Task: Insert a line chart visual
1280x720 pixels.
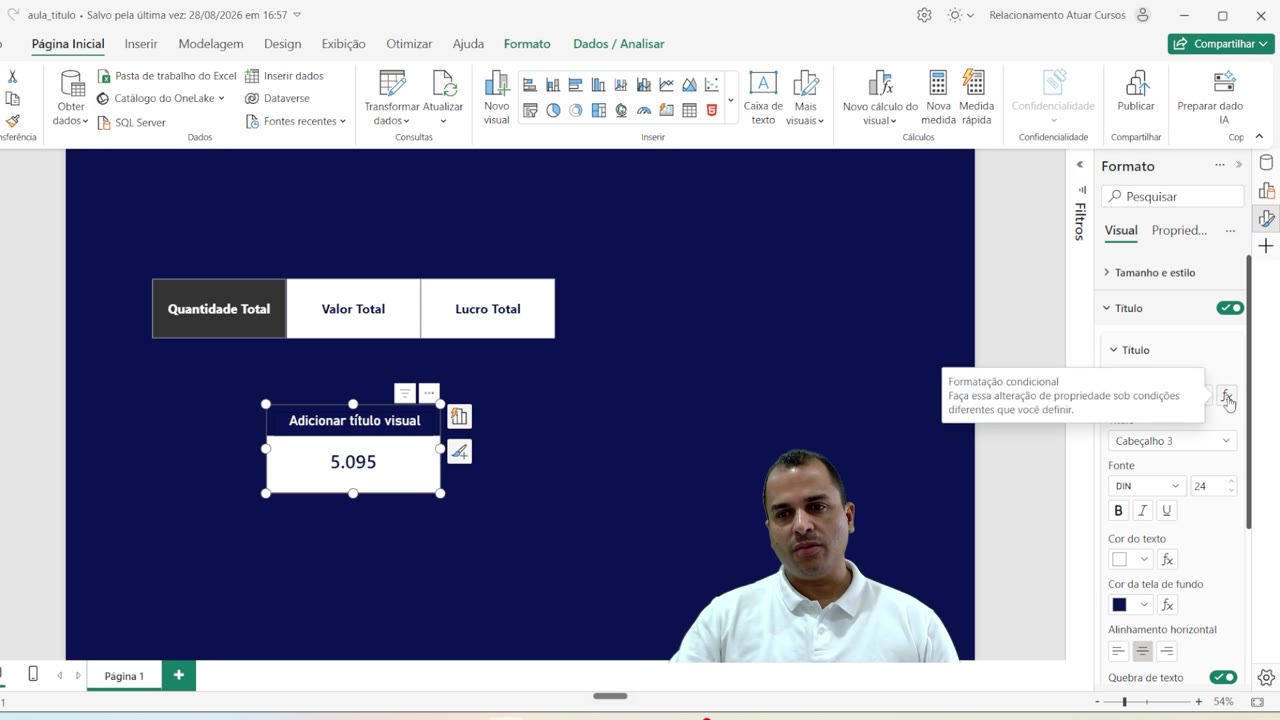Action: [666, 85]
